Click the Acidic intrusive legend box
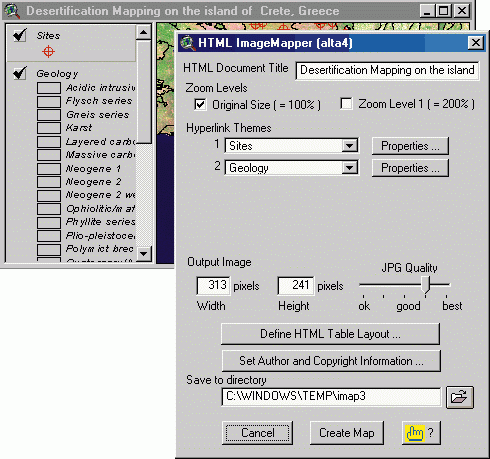 (49, 88)
